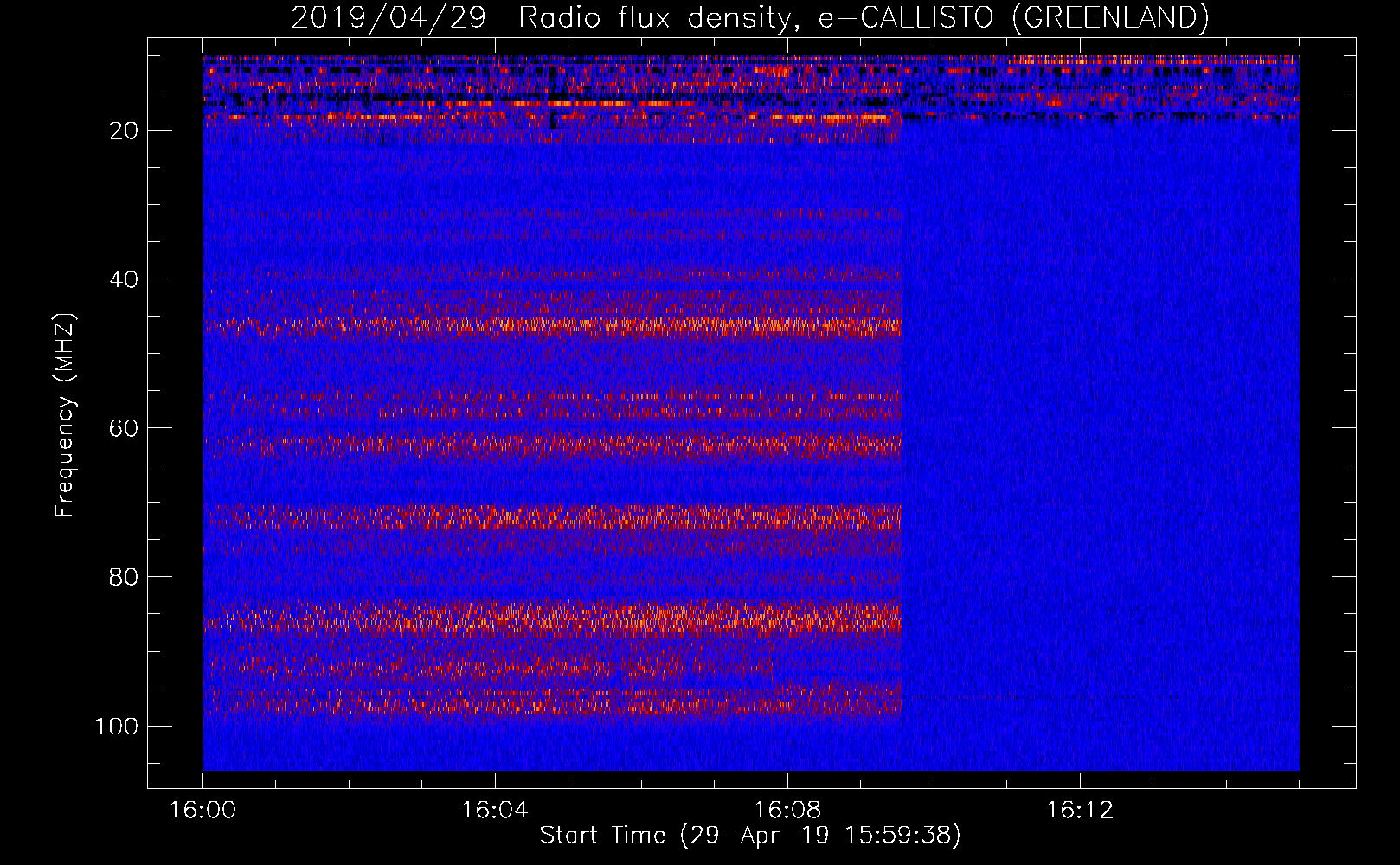The width and height of the screenshot is (1400, 865).
Task: Click the 16:12 time tick label
Action: click(1080, 811)
